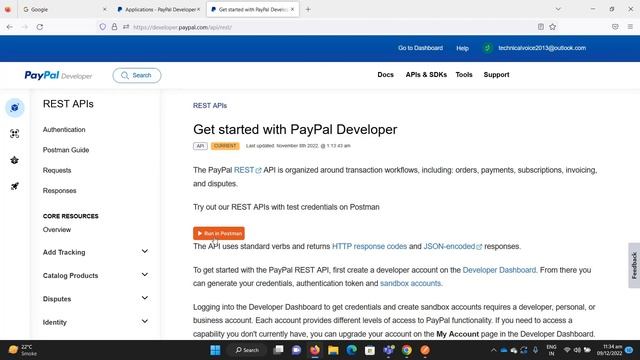This screenshot has height=360, width=640.
Task: Open Firefox from the taskbar
Action: (x=315, y=350)
